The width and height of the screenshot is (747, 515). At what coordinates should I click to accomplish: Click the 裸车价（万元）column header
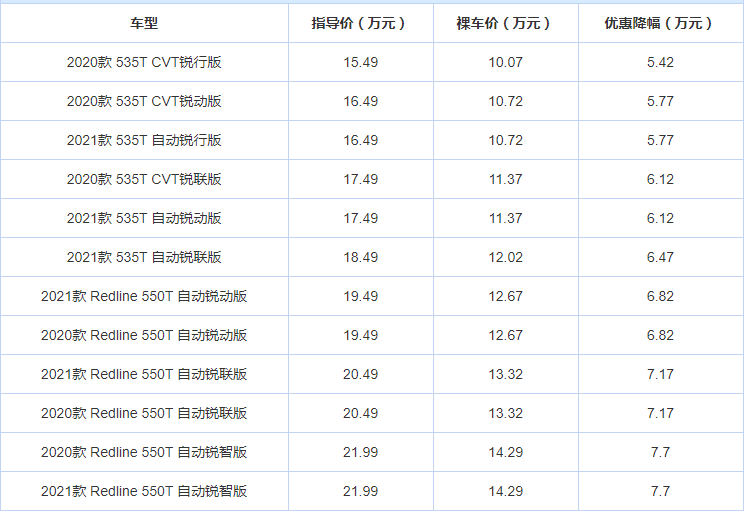click(x=505, y=23)
